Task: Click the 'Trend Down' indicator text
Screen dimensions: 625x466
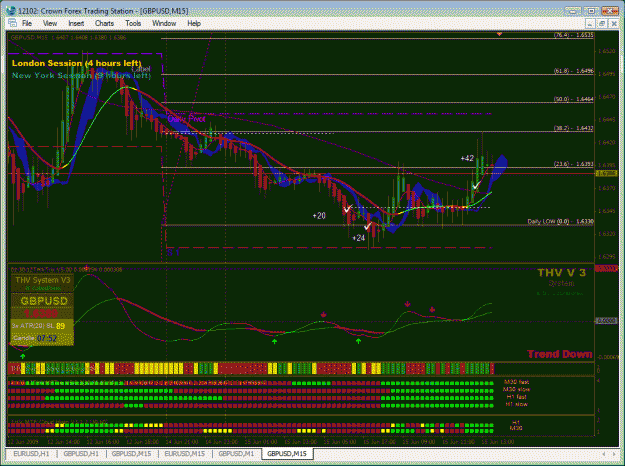Action: (x=560, y=354)
